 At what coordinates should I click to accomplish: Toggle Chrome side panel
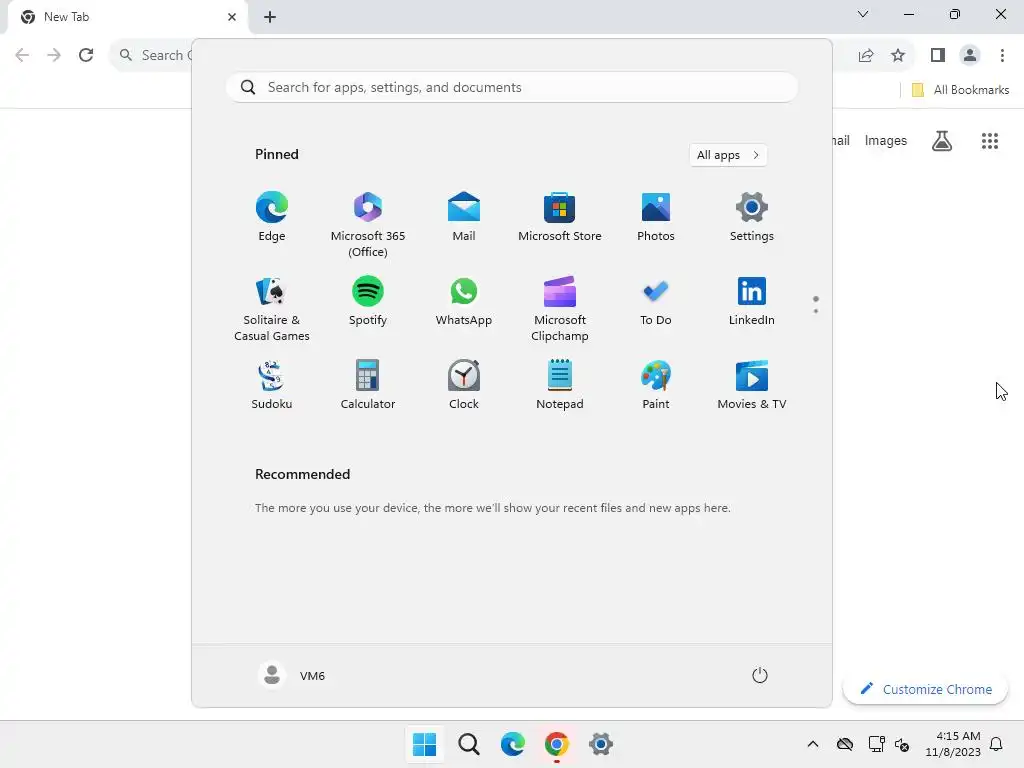[x=938, y=56]
